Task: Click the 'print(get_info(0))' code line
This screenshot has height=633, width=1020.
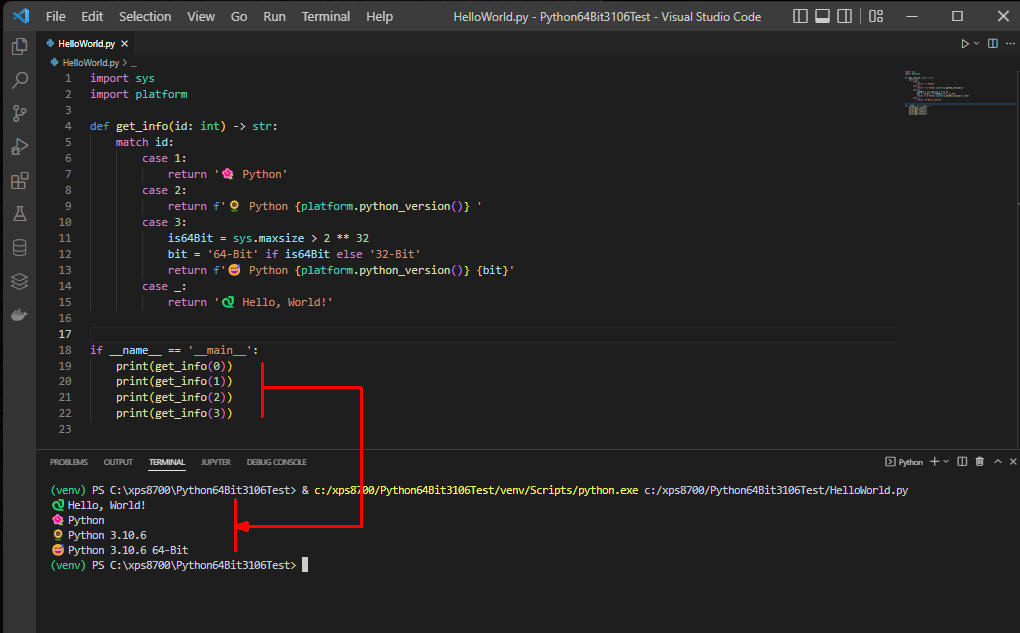Action: click(x=174, y=366)
